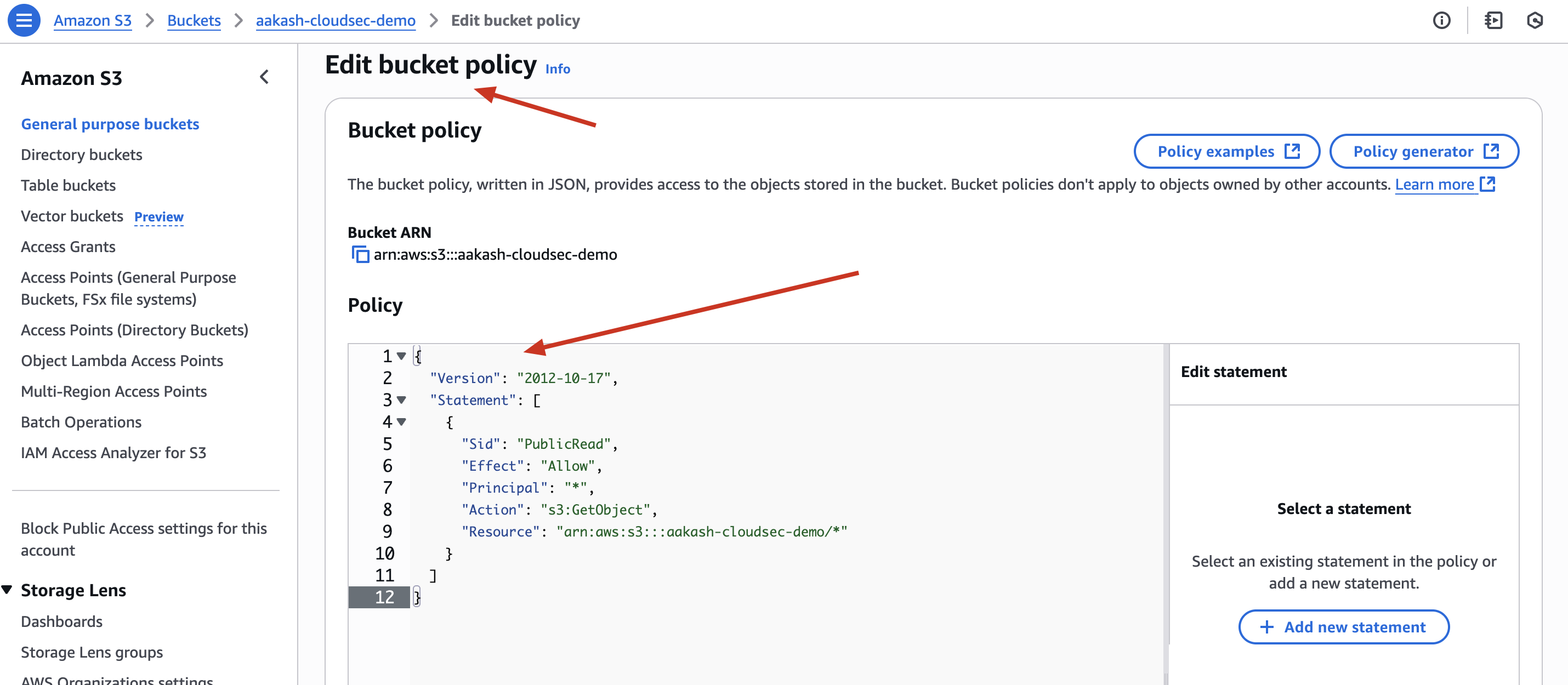Open Directory buckets

82,155
